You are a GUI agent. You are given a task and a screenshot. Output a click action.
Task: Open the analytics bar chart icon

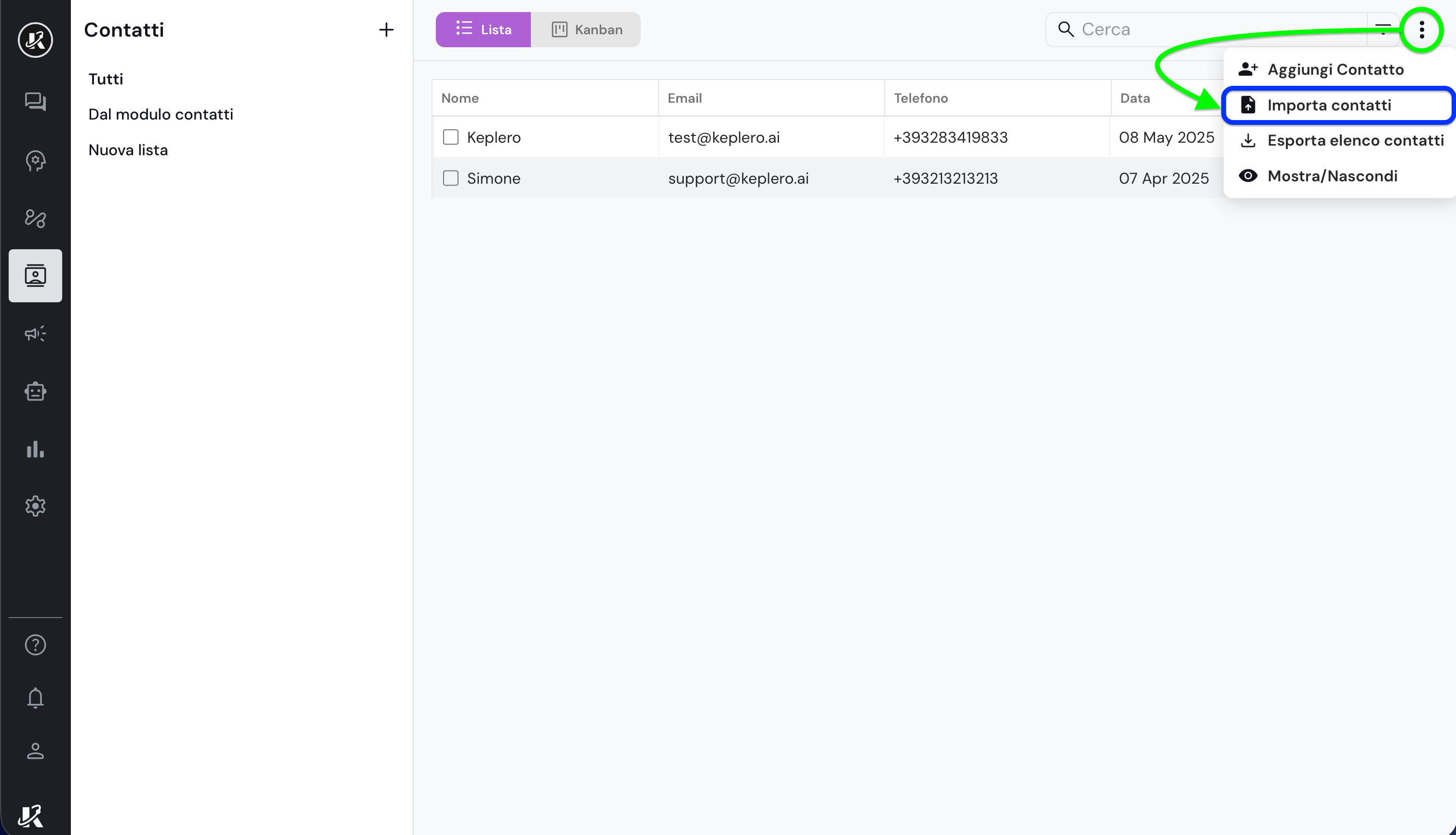(x=35, y=449)
